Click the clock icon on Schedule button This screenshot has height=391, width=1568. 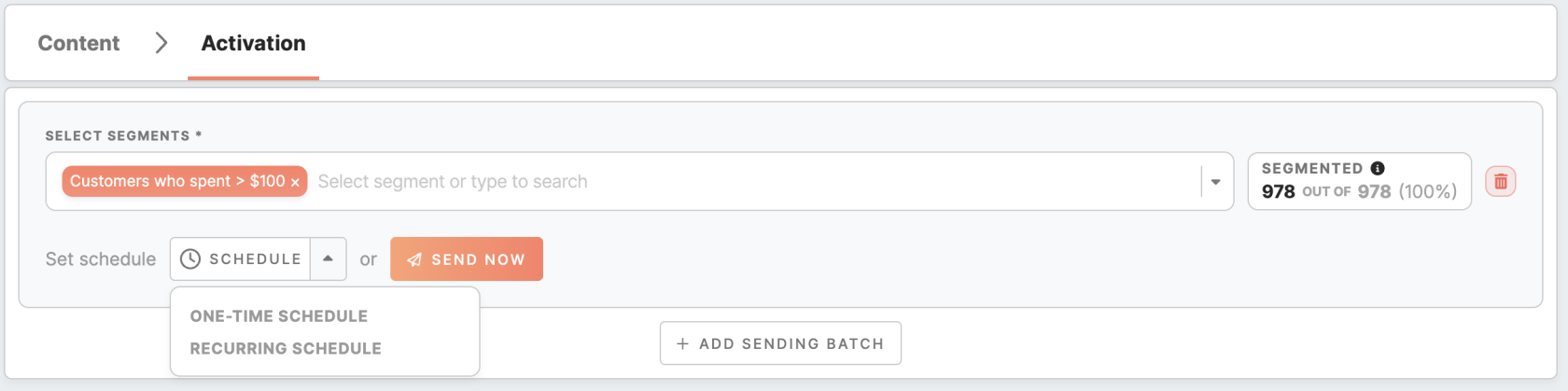pyautogui.click(x=190, y=259)
